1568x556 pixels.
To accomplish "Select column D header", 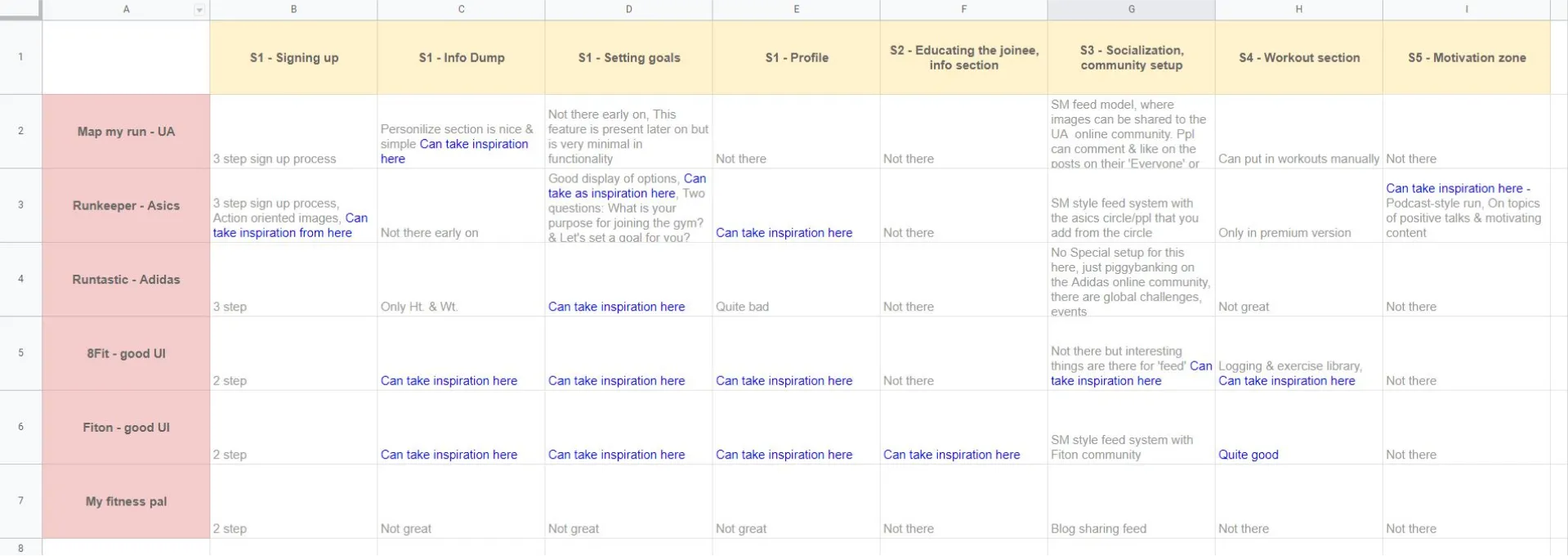I will (x=628, y=10).
